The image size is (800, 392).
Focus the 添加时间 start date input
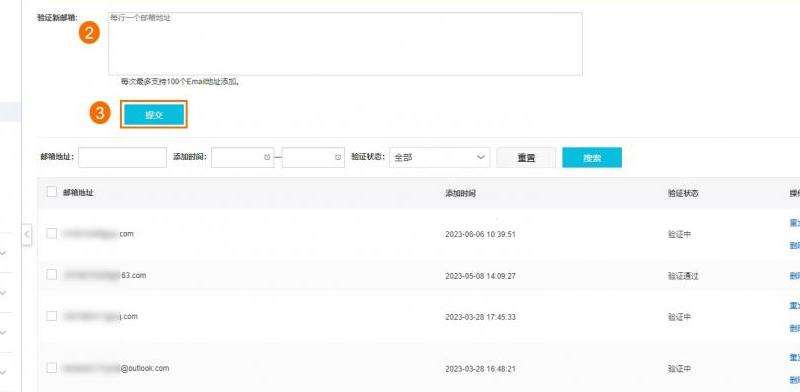[242, 158]
